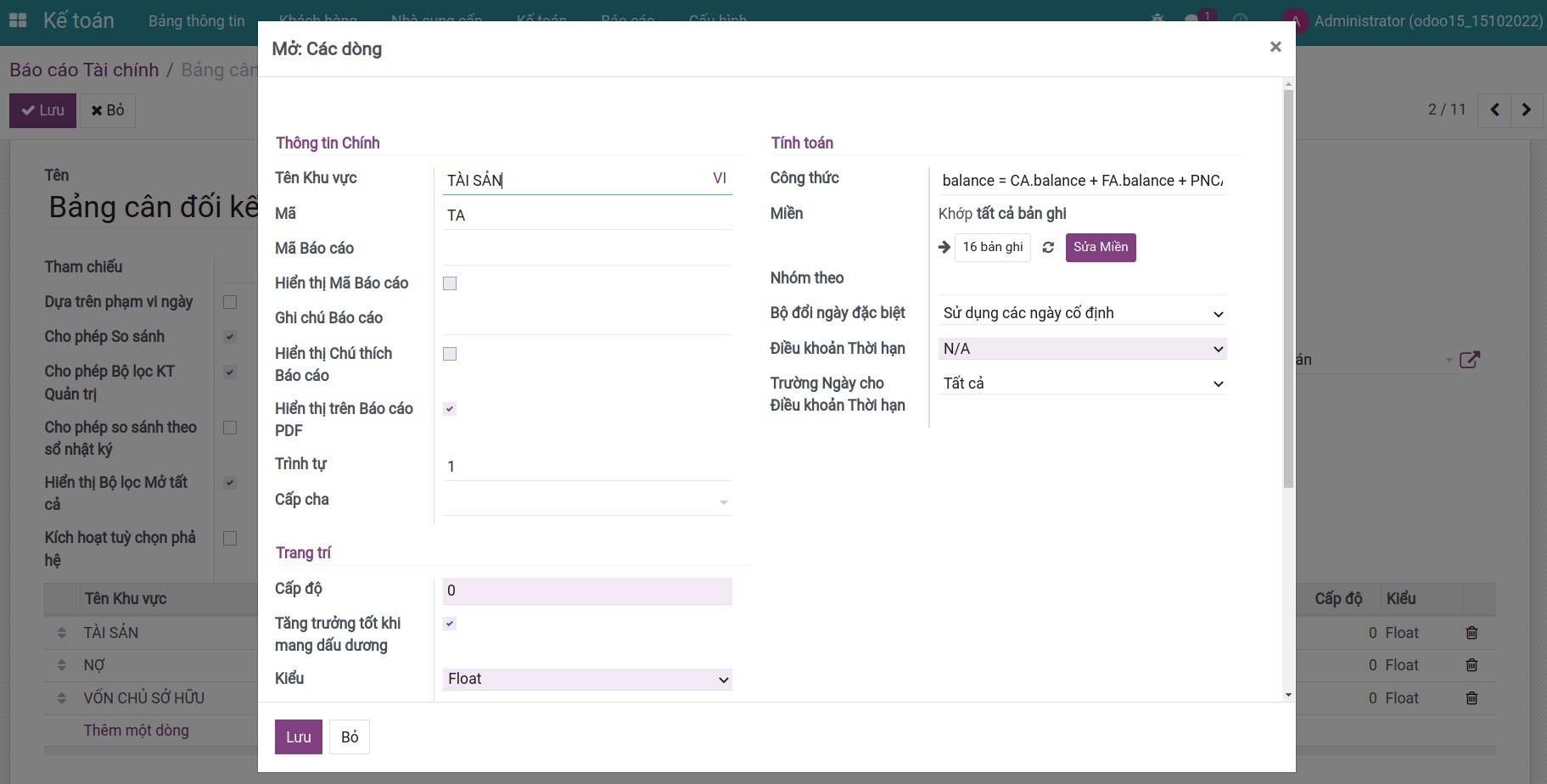Go to next record with right chevron
This screenshot has height=784, width=1547.
click(x=1527, y=109)
